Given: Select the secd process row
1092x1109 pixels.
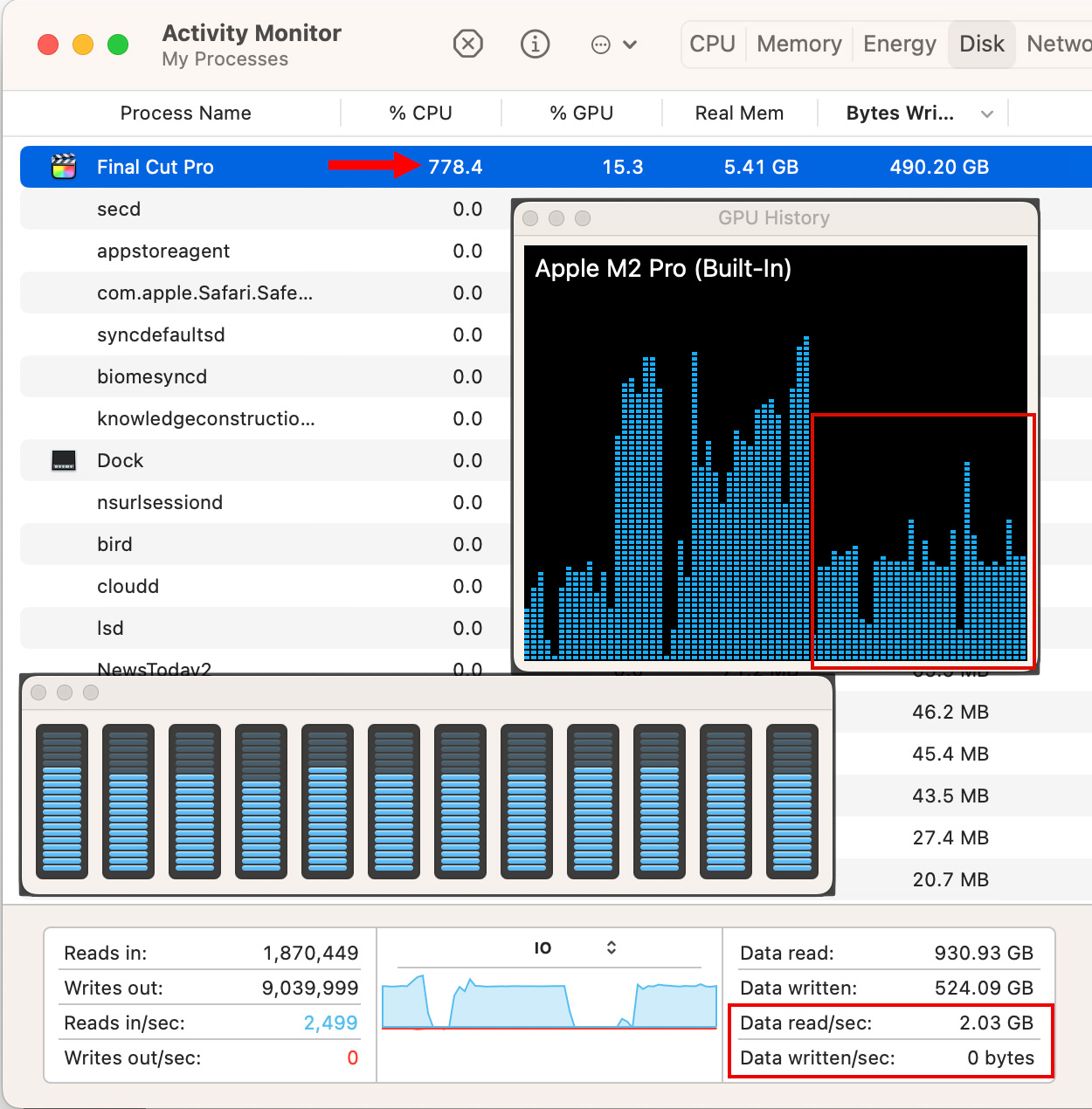Looking at the screenshot, I should pyautogui.click(x=119, y=209).
